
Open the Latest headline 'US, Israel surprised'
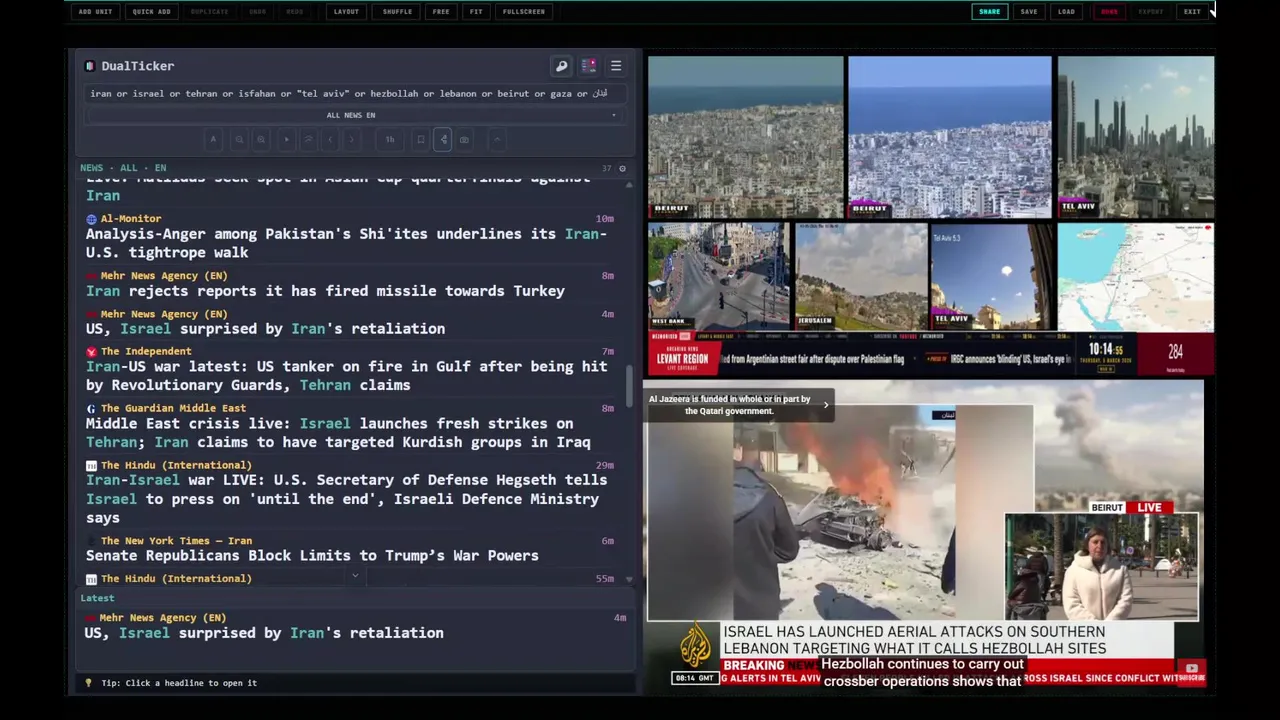click(264, 633)
